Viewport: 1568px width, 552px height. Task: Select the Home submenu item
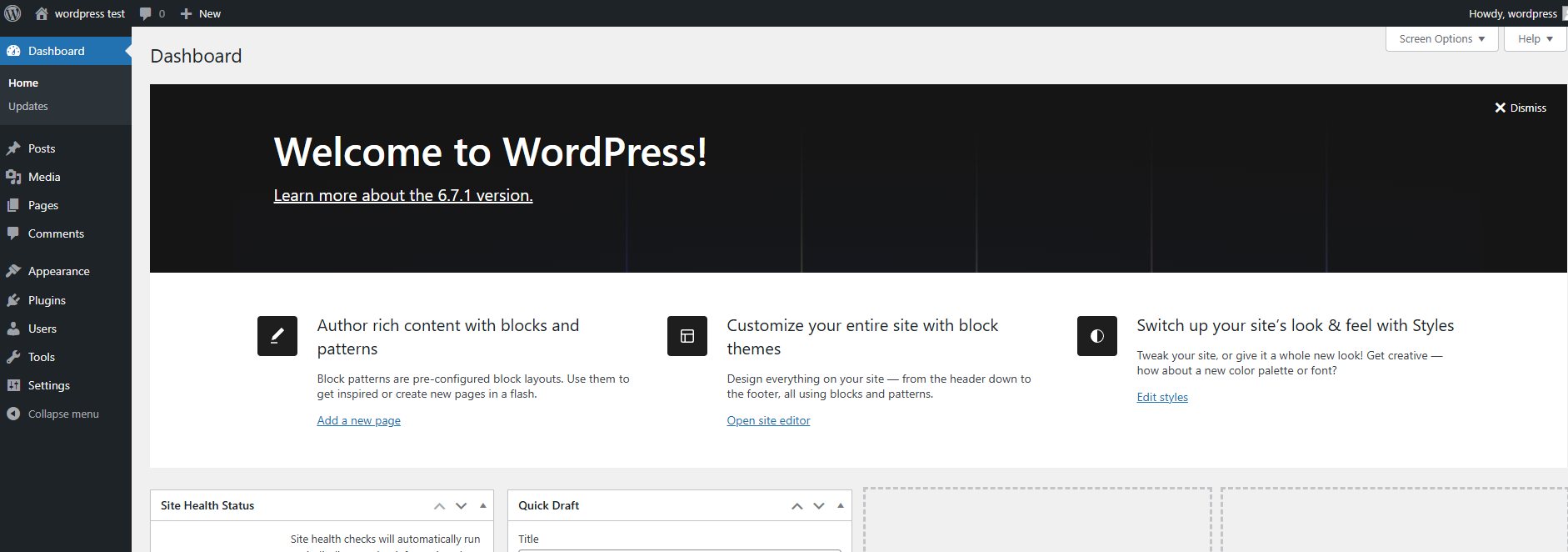point(23,83)
